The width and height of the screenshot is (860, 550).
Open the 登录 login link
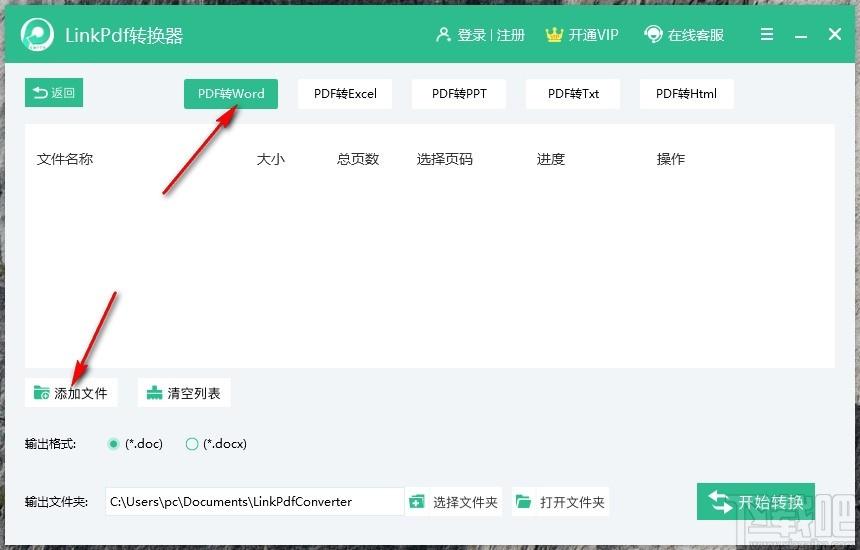coord(472,35)
